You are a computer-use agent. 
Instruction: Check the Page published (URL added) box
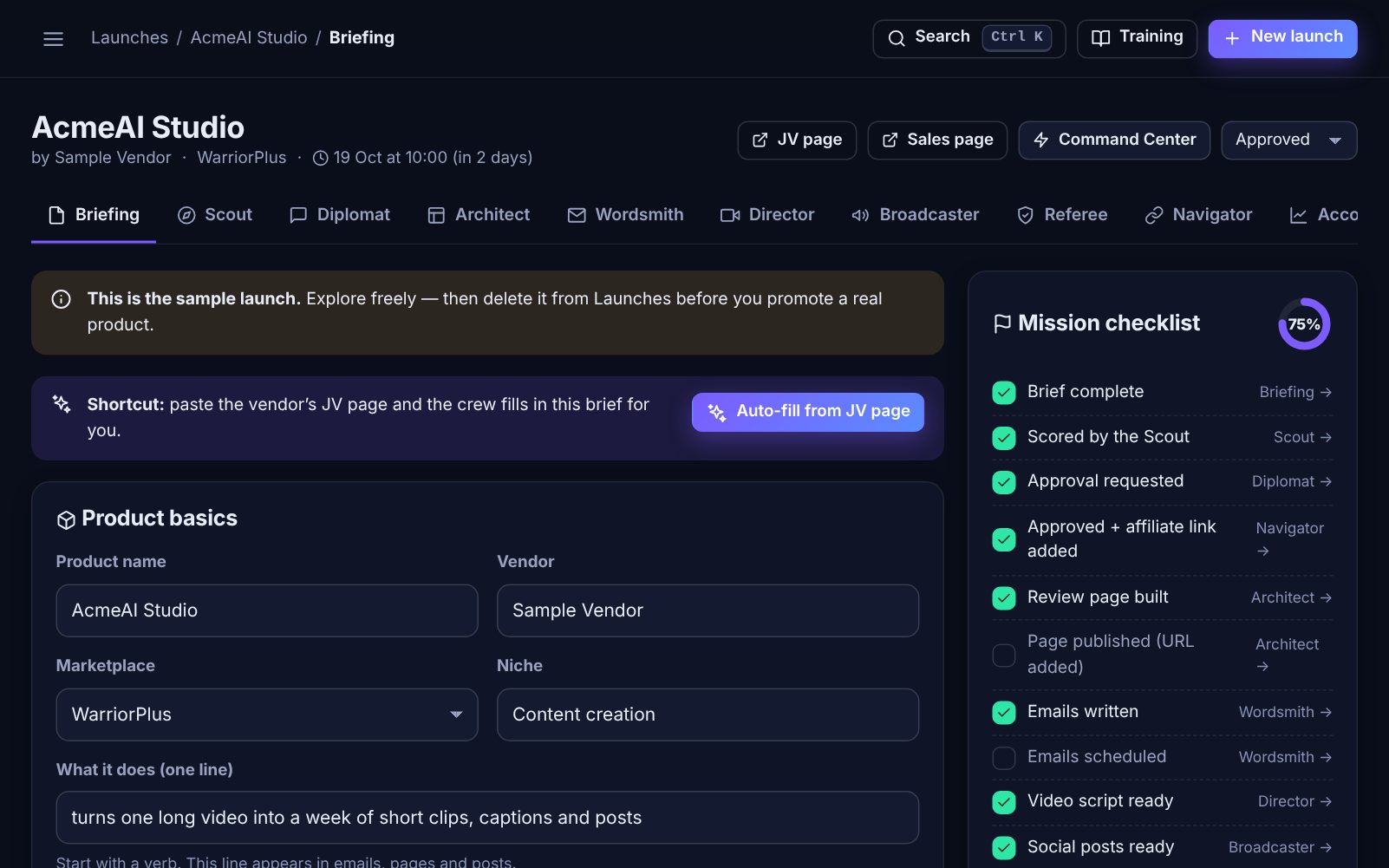click(x=1004, y=656)
